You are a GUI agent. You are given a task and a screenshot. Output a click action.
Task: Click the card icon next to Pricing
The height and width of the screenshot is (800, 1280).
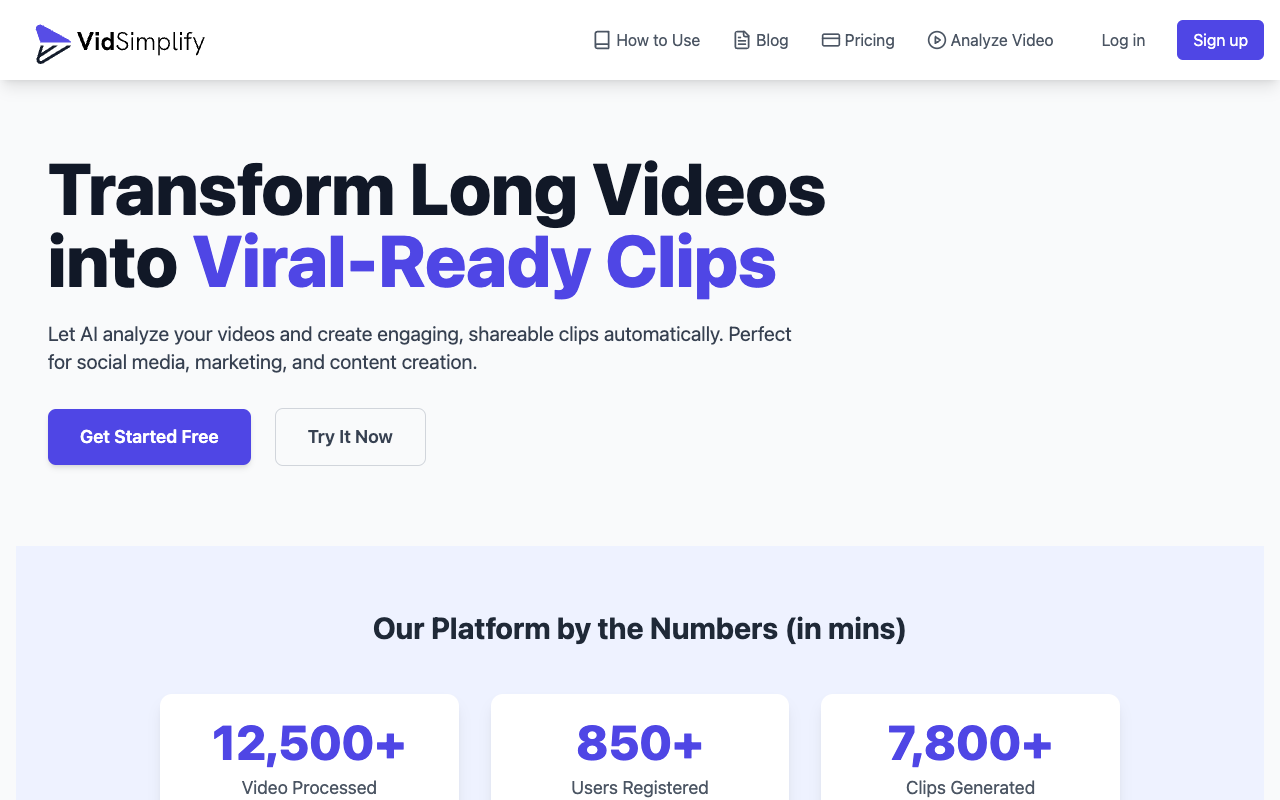pyautogui.click(x=830, y=39)
